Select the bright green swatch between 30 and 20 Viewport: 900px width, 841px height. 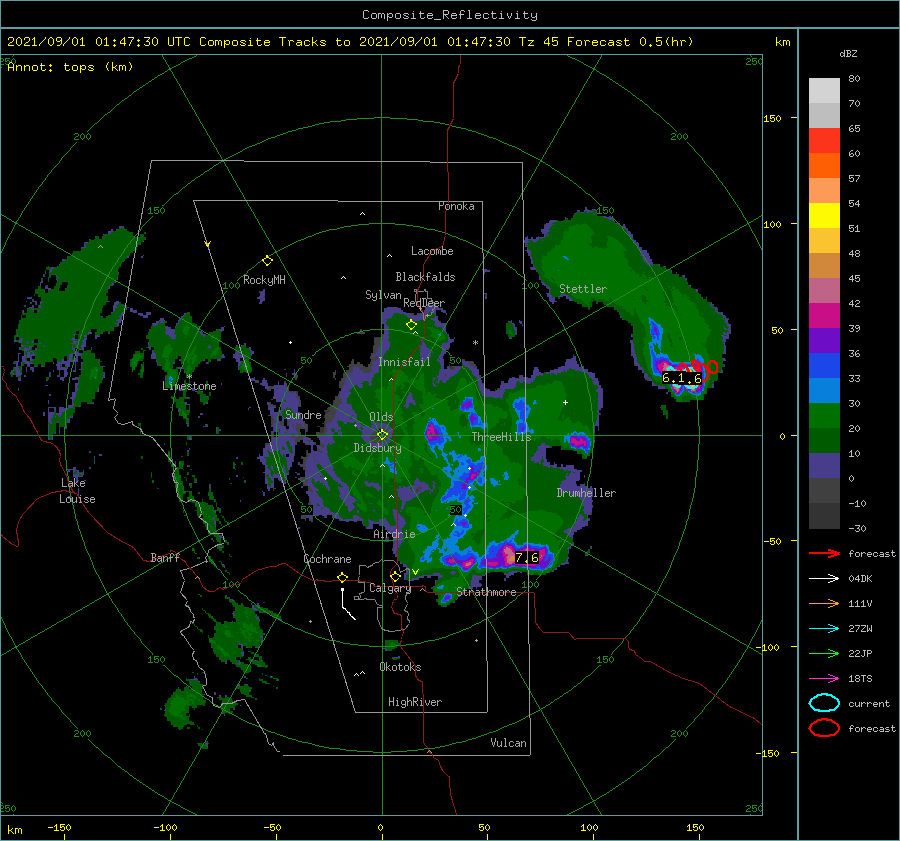coord(824,415)
